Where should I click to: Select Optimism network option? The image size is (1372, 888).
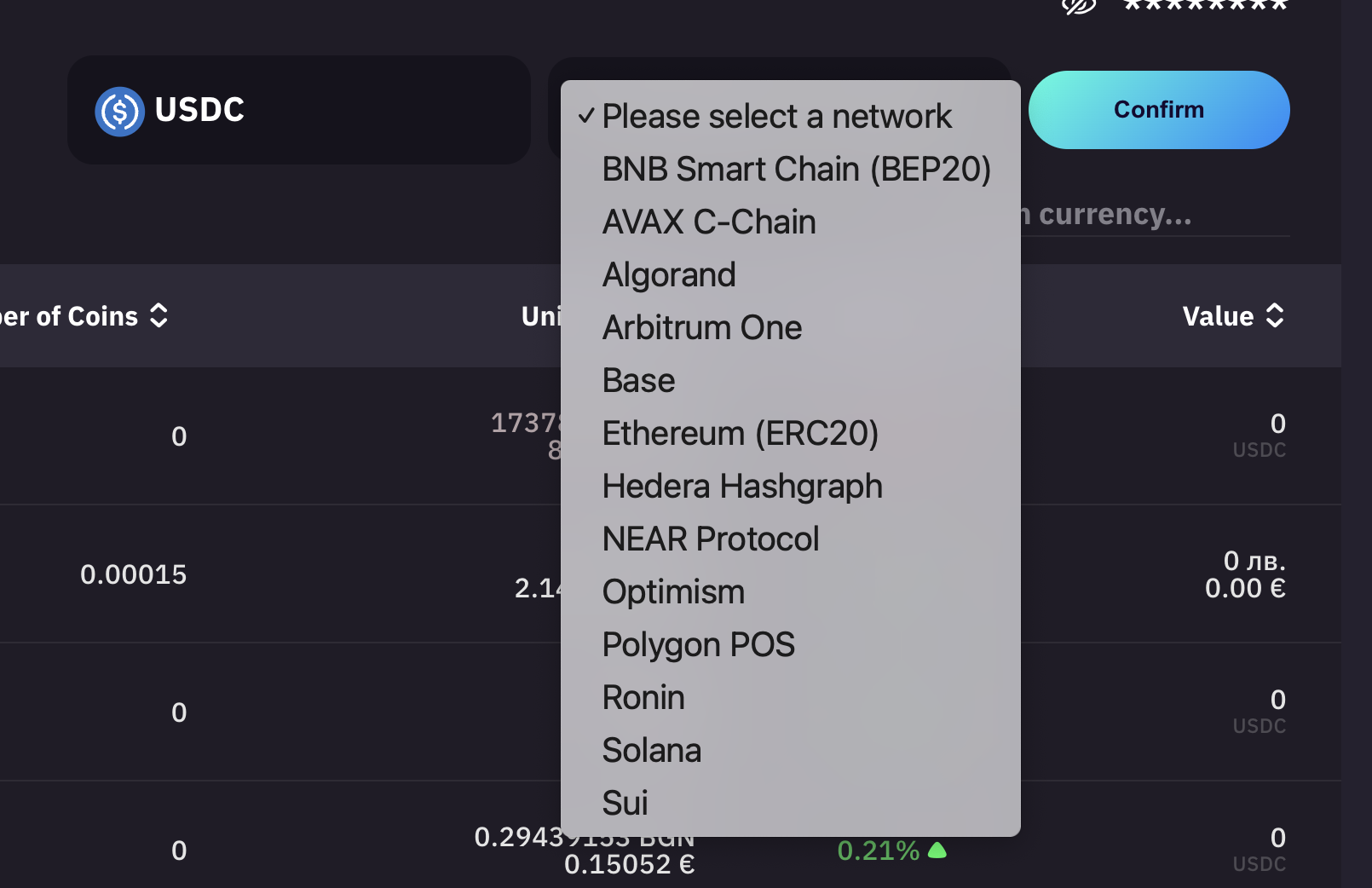click(673, 592)
